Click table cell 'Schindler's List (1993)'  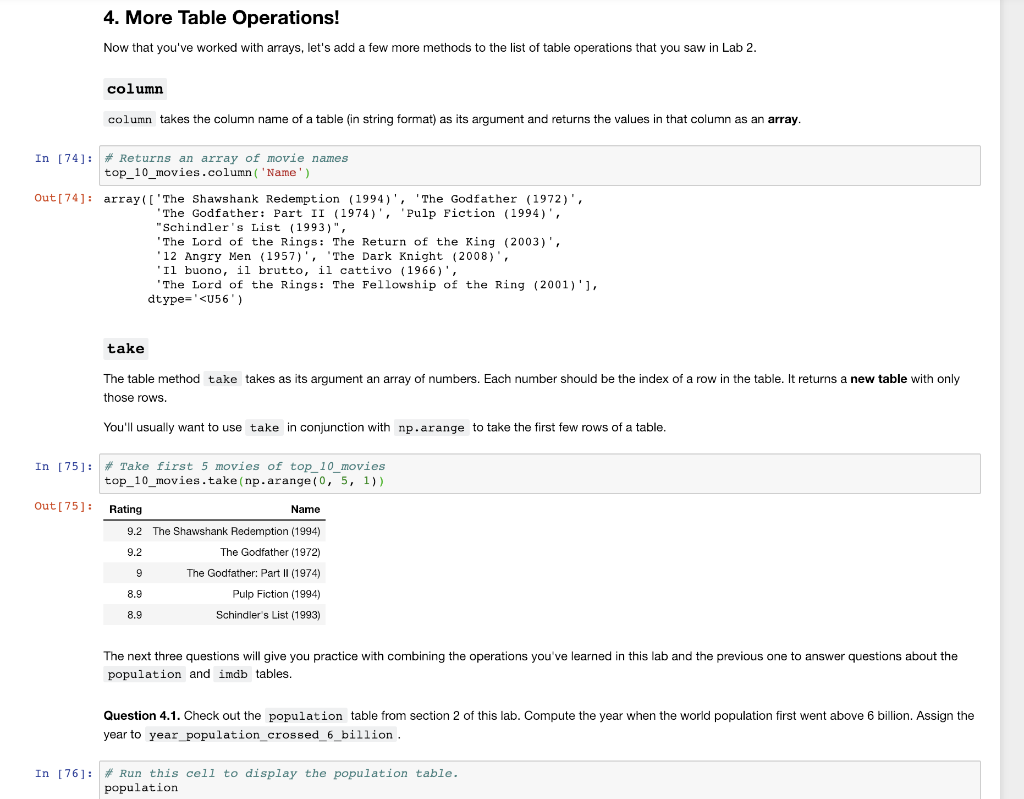(268, 615)
